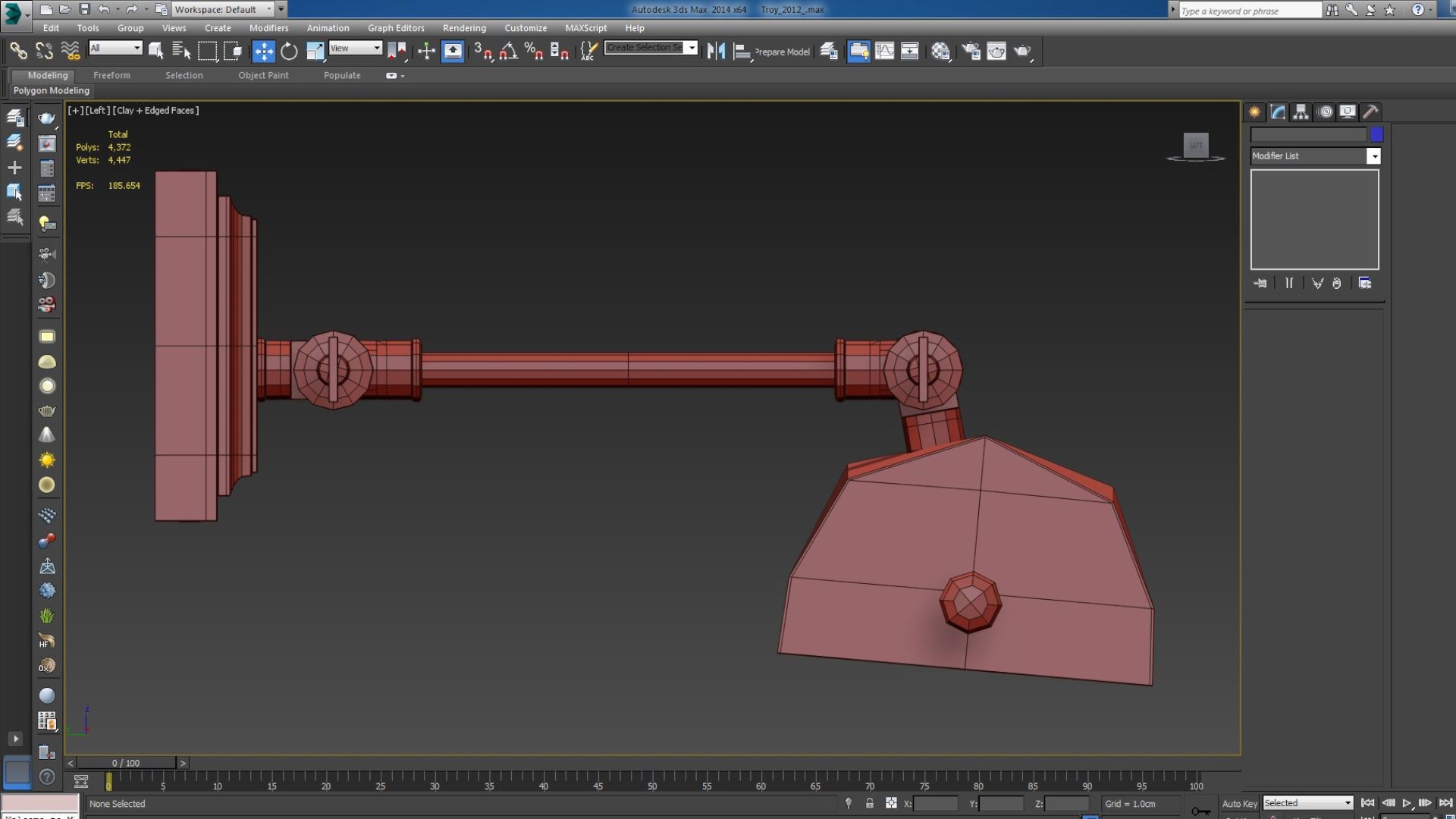
Task: Toggle Selection Lock padlock in status bar
Action: pyautogui.click(x=870, y=803)
